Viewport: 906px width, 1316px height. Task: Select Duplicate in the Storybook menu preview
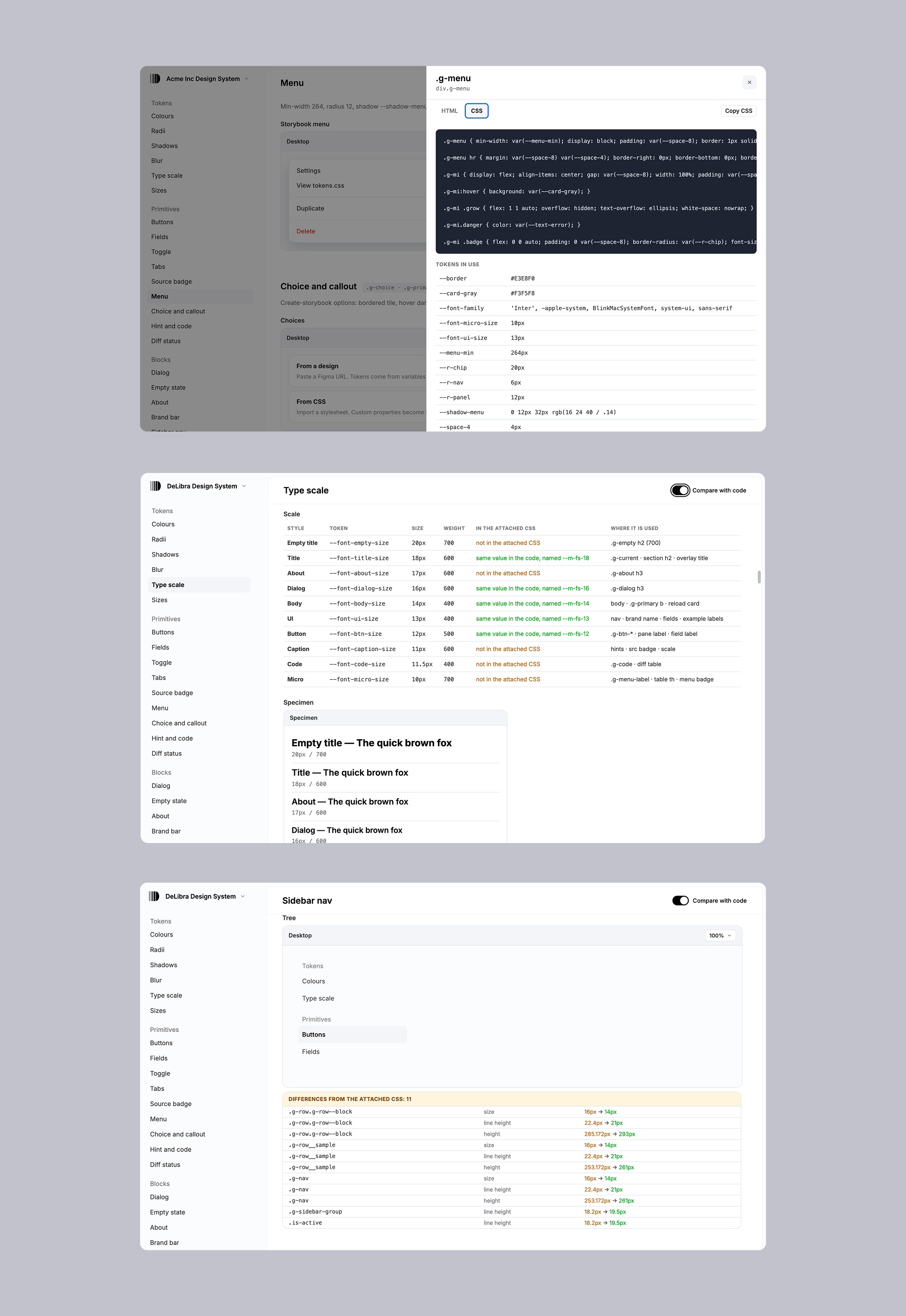click(310, 208)
